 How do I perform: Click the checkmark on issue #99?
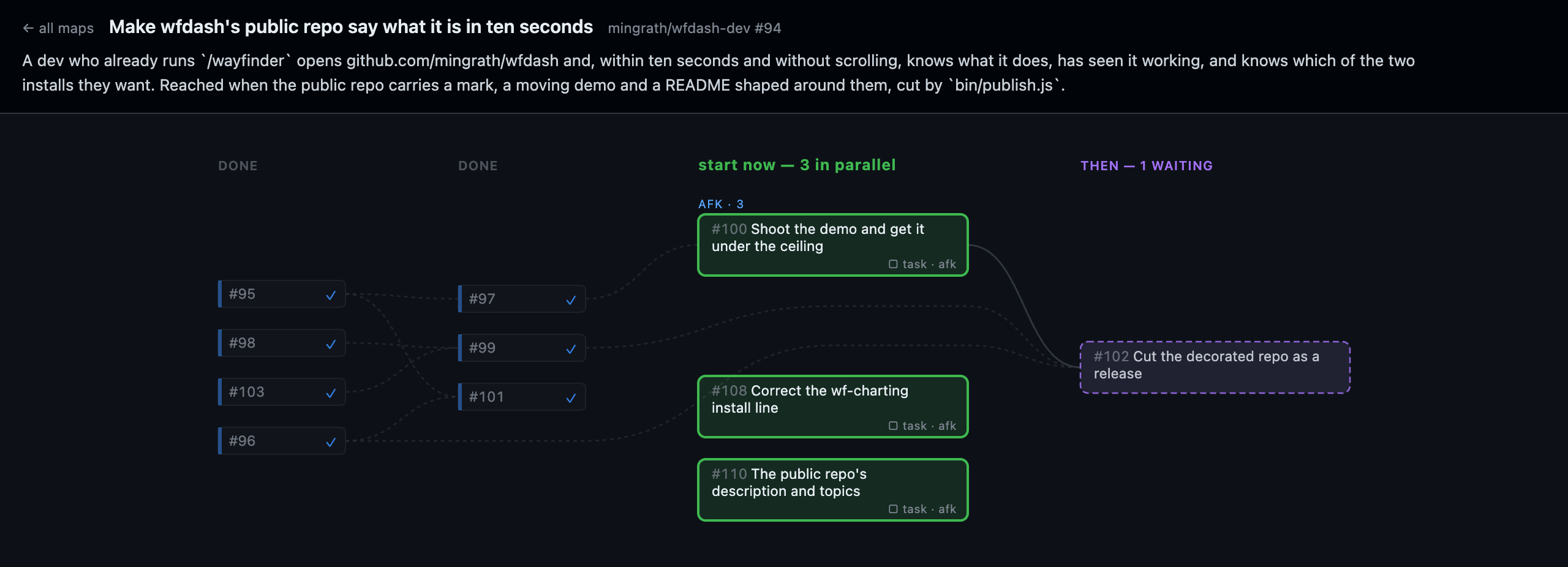click(571, 349)
